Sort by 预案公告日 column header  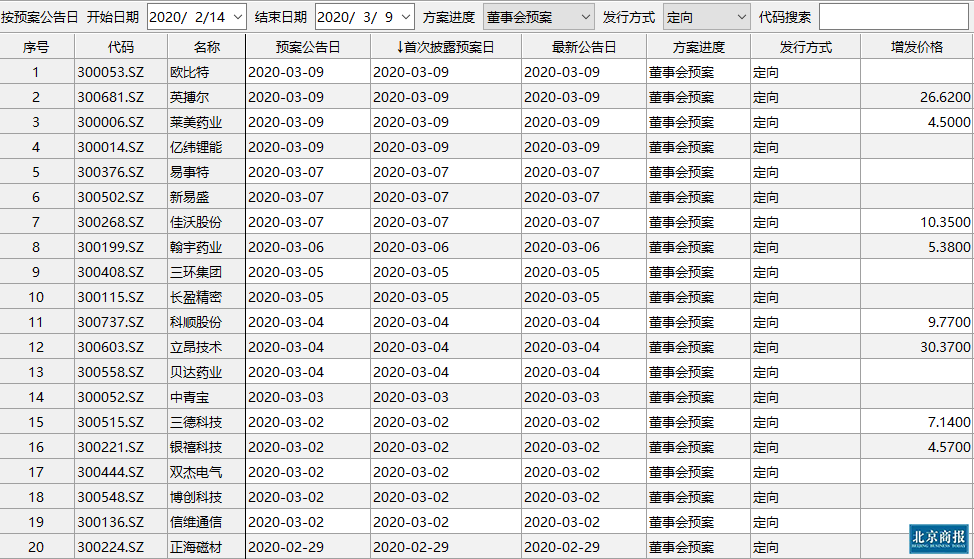(308, 47)
